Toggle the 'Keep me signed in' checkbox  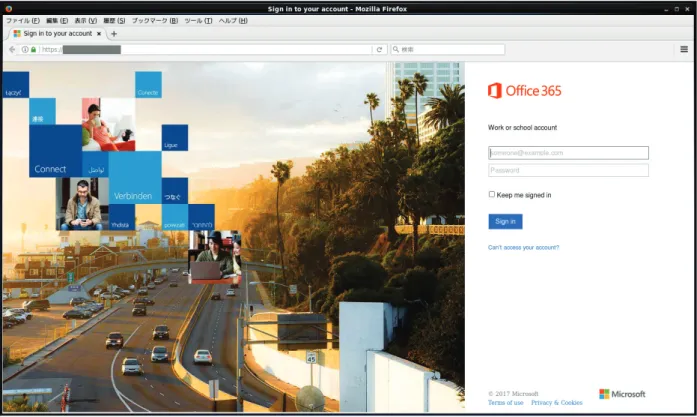(492, 194)
